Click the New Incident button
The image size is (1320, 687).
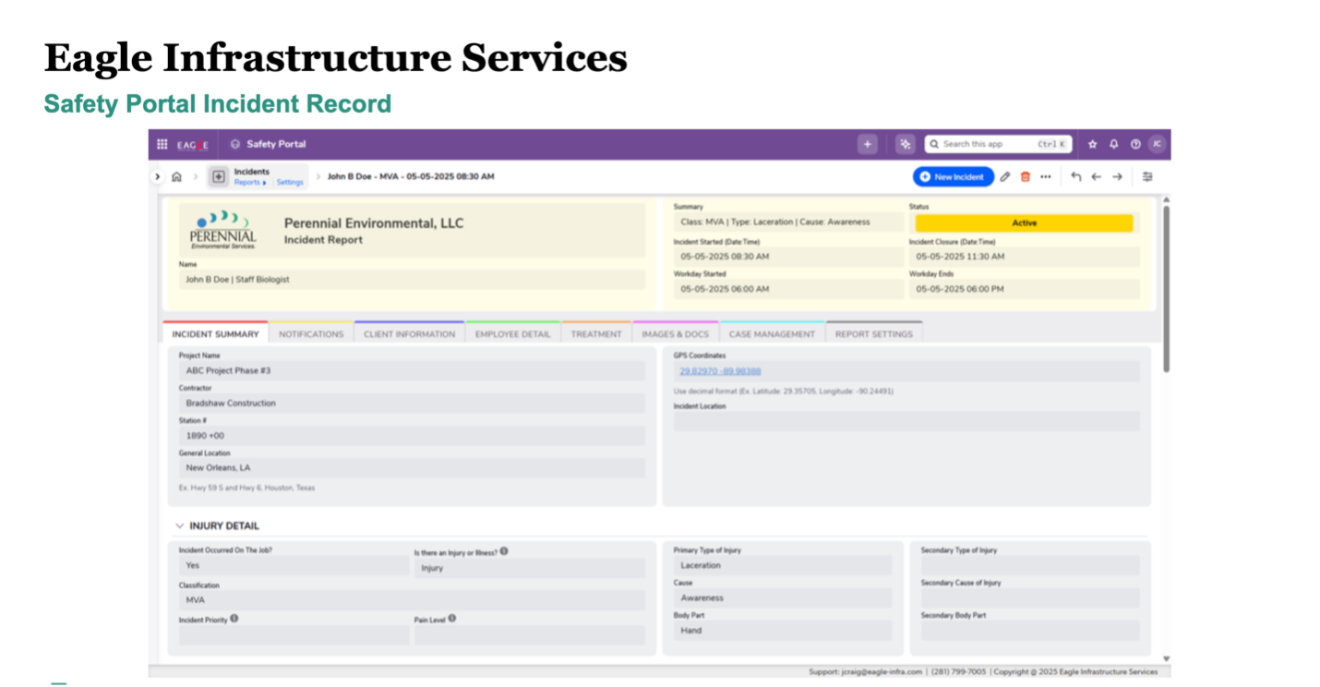point(953,177)
